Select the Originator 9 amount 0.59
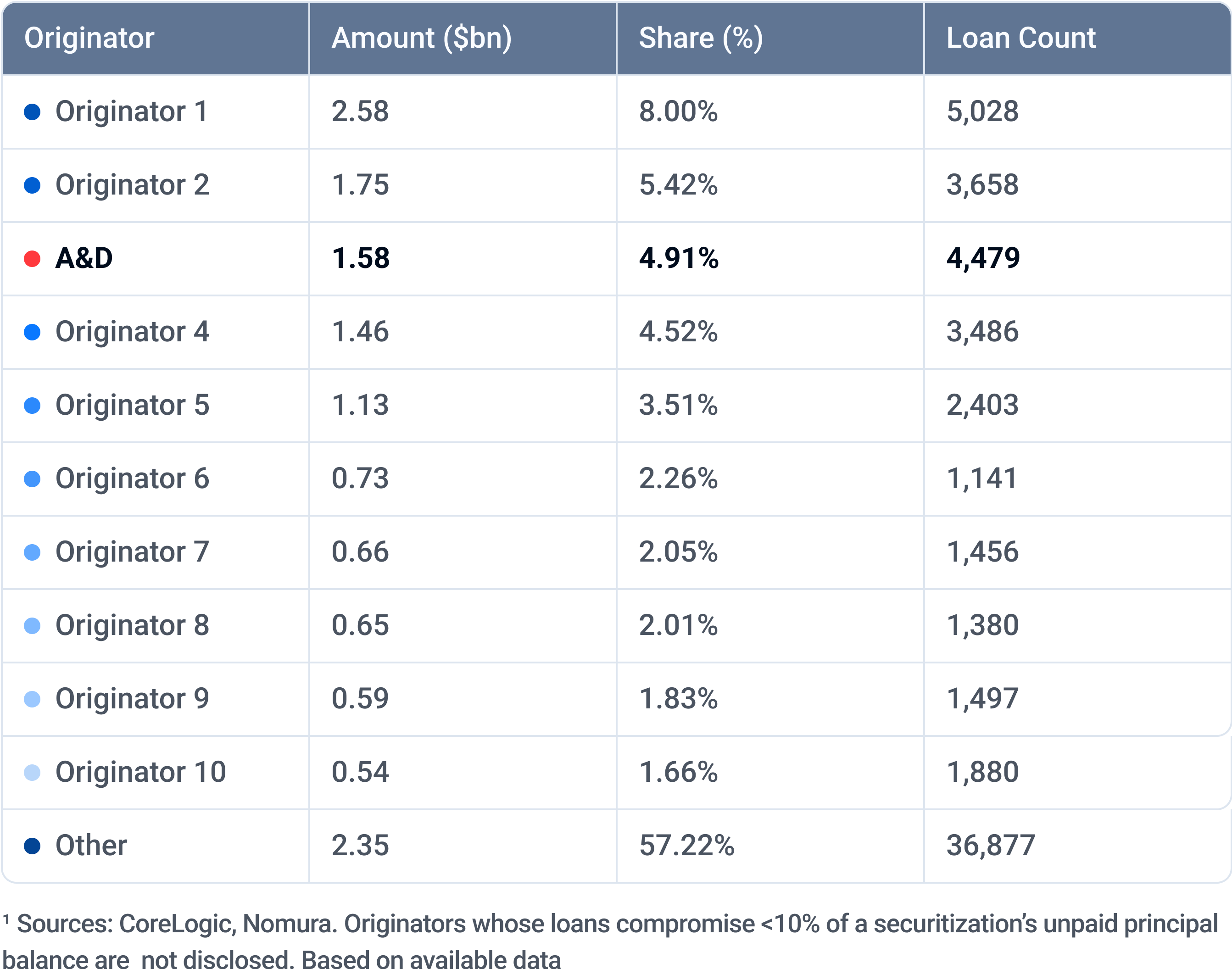1232x969 pixels. [x=360, y=698]
